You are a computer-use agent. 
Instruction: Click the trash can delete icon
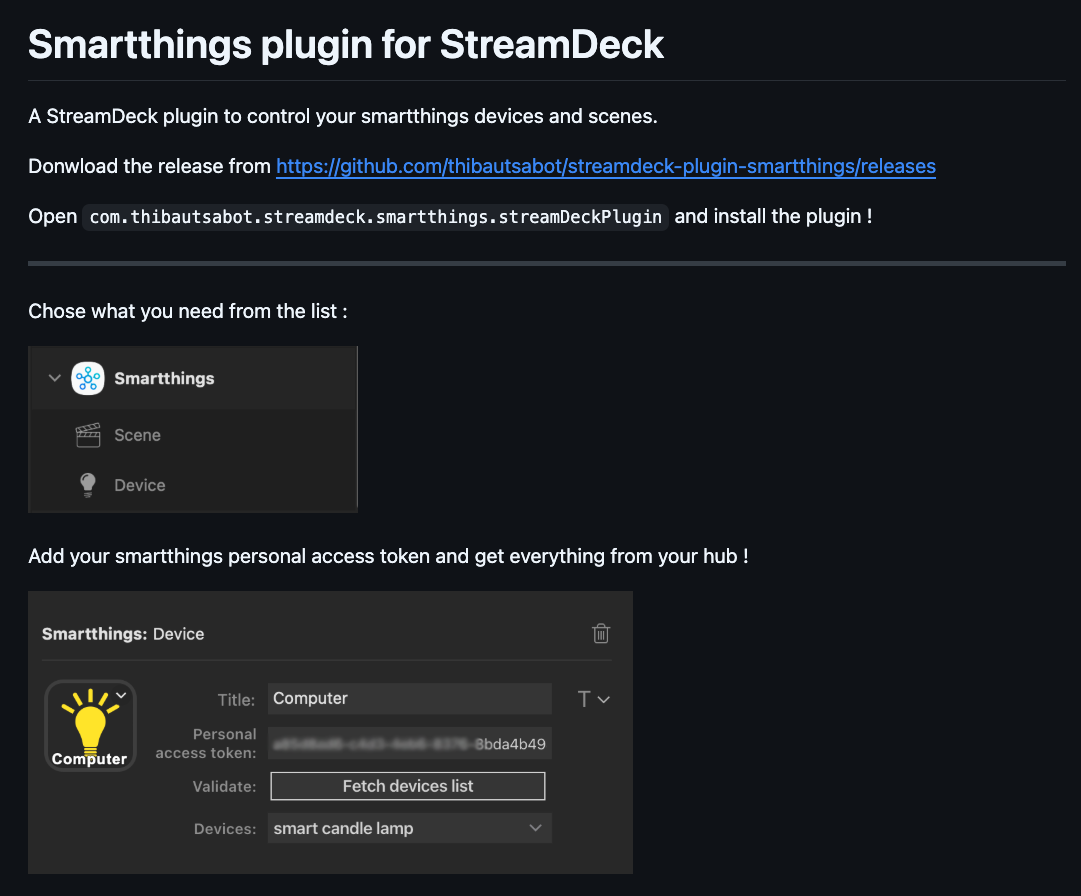click(601, 633)
